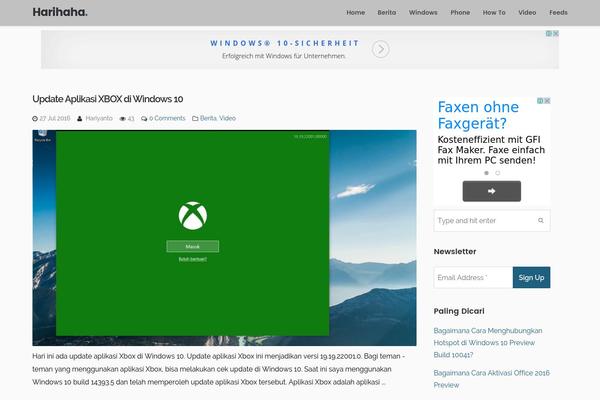Viewport: 600px width, 400px height.
Task: Open the Berita menu item
Action: tap(386, 13)
